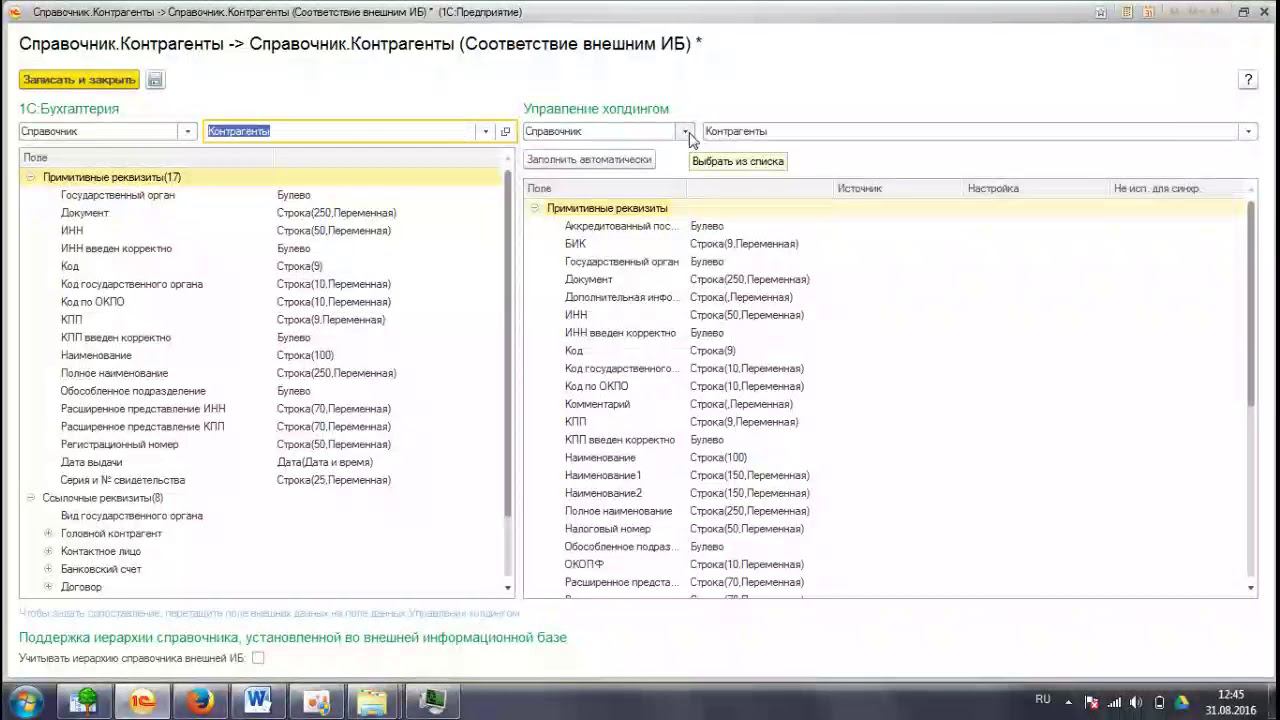Select Вид государственного органа row
The width and height of the screenshot is (1280, 720).
click(x=260, y=516)
